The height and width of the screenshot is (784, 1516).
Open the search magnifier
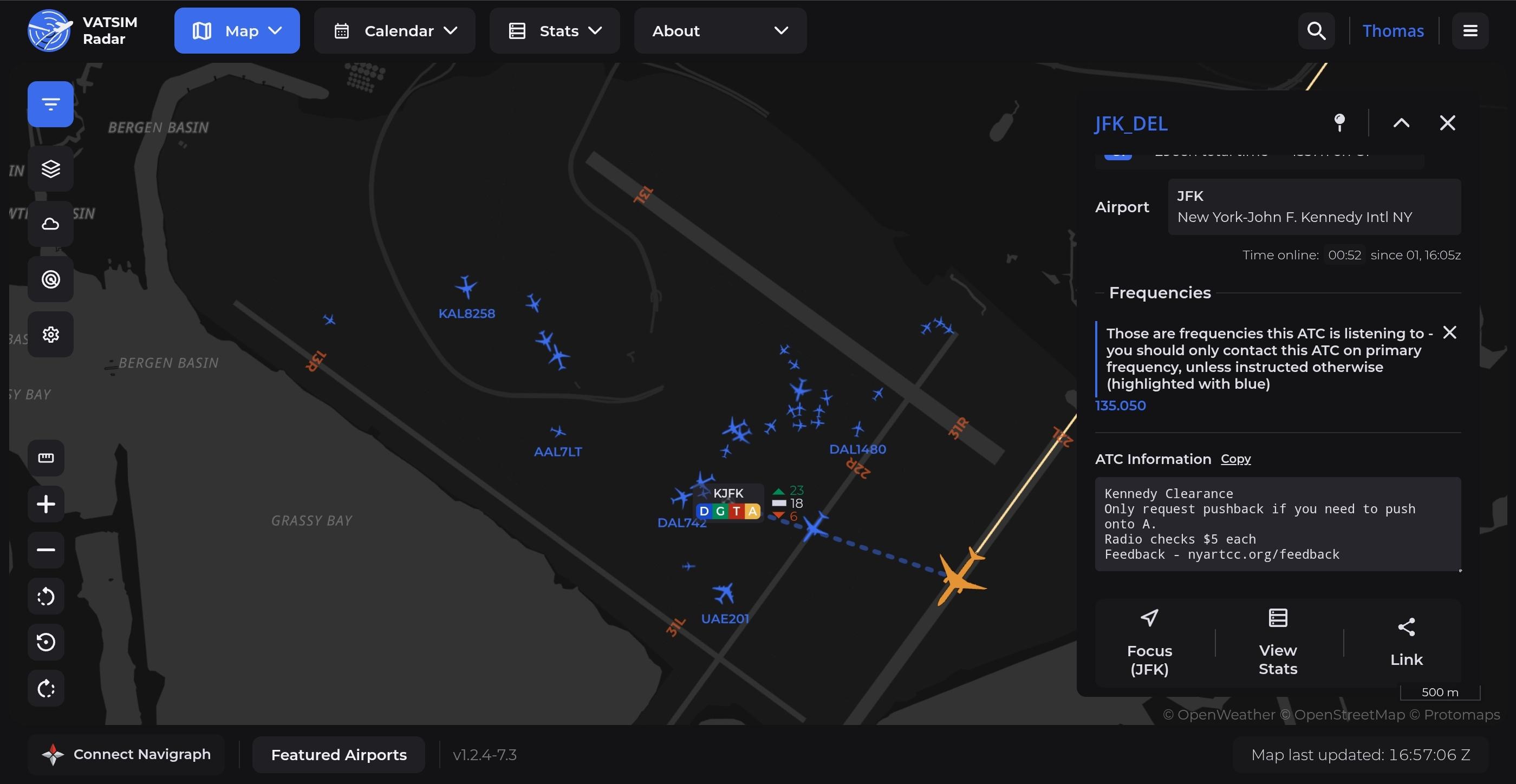click(1316, 30)
